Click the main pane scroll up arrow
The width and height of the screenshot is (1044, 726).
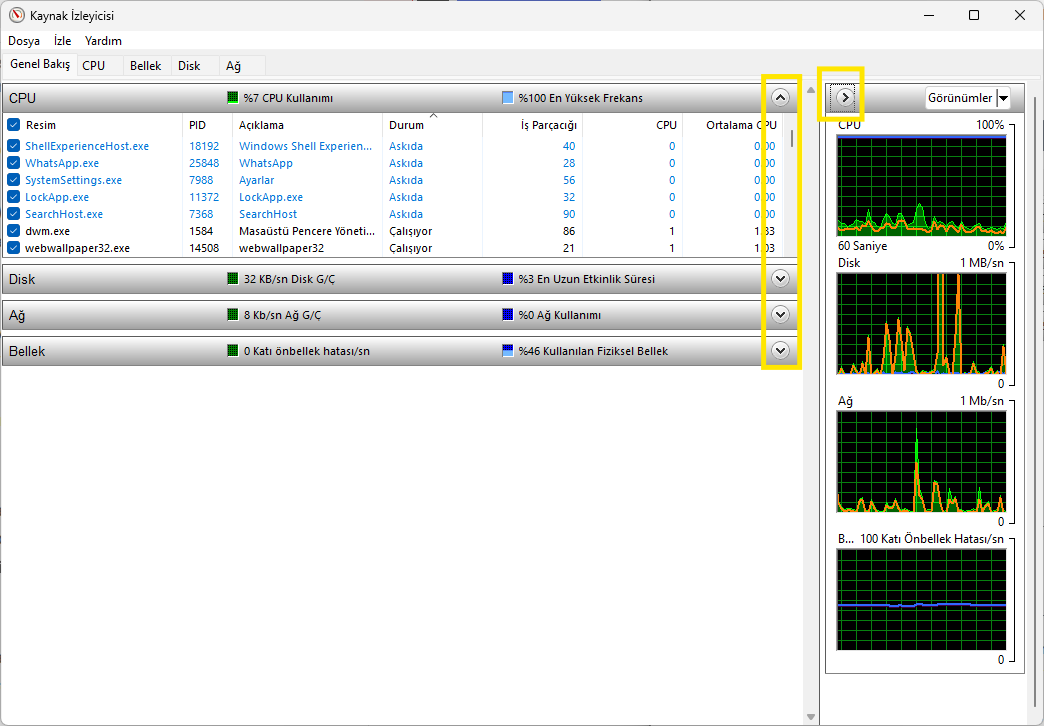coord(810,89)
